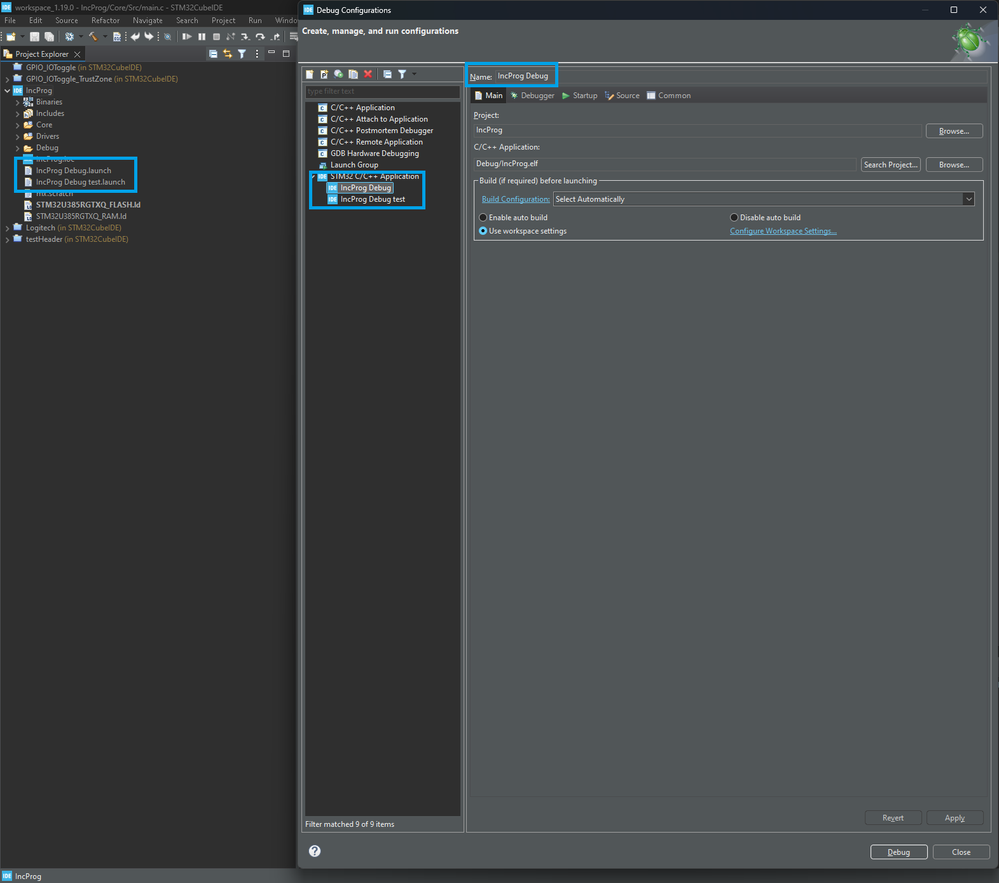Click the redo forward-arrow toolbar icon

tap(148, 37)
